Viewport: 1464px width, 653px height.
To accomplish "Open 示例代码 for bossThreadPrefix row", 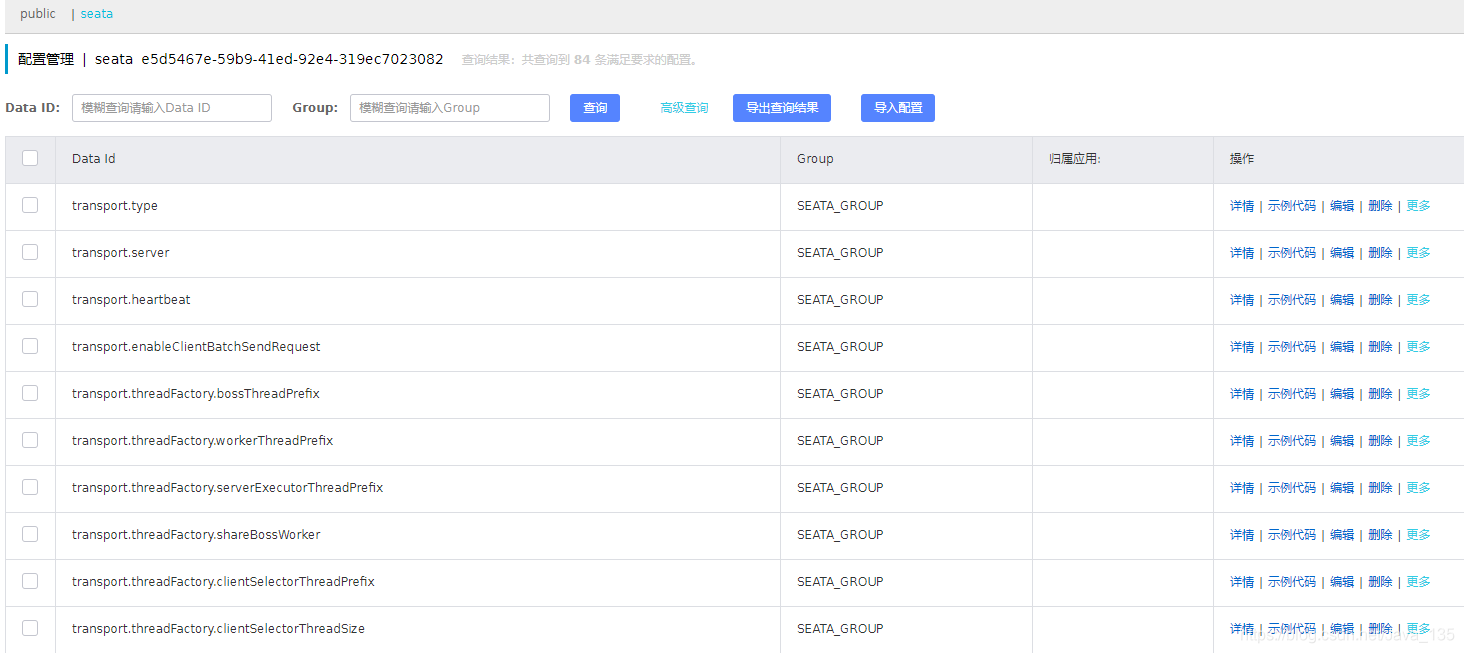I will (1292, 394).
